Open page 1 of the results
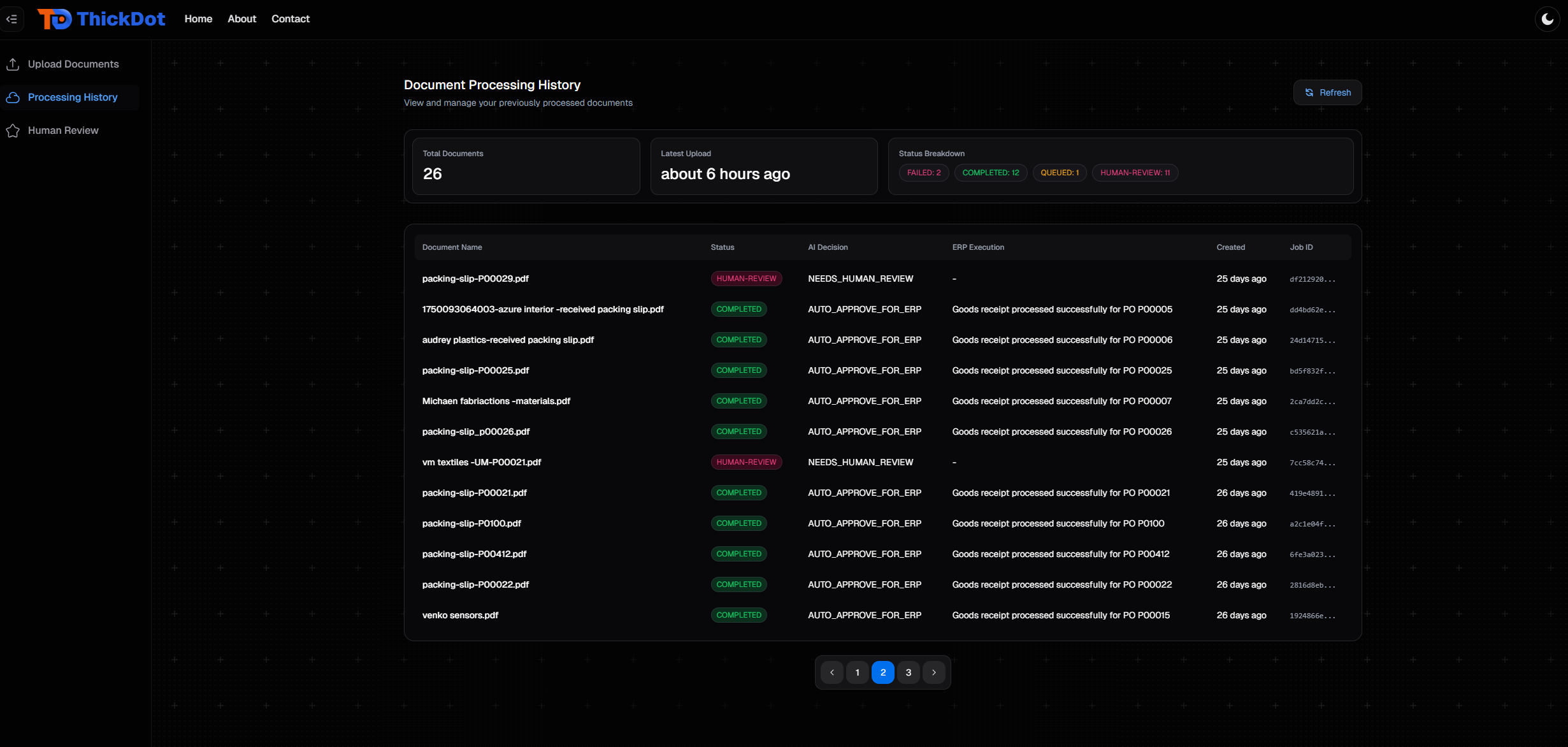The height and width of the screenshot is (747, 1568). pyautogui.click(x=857, y=672)
